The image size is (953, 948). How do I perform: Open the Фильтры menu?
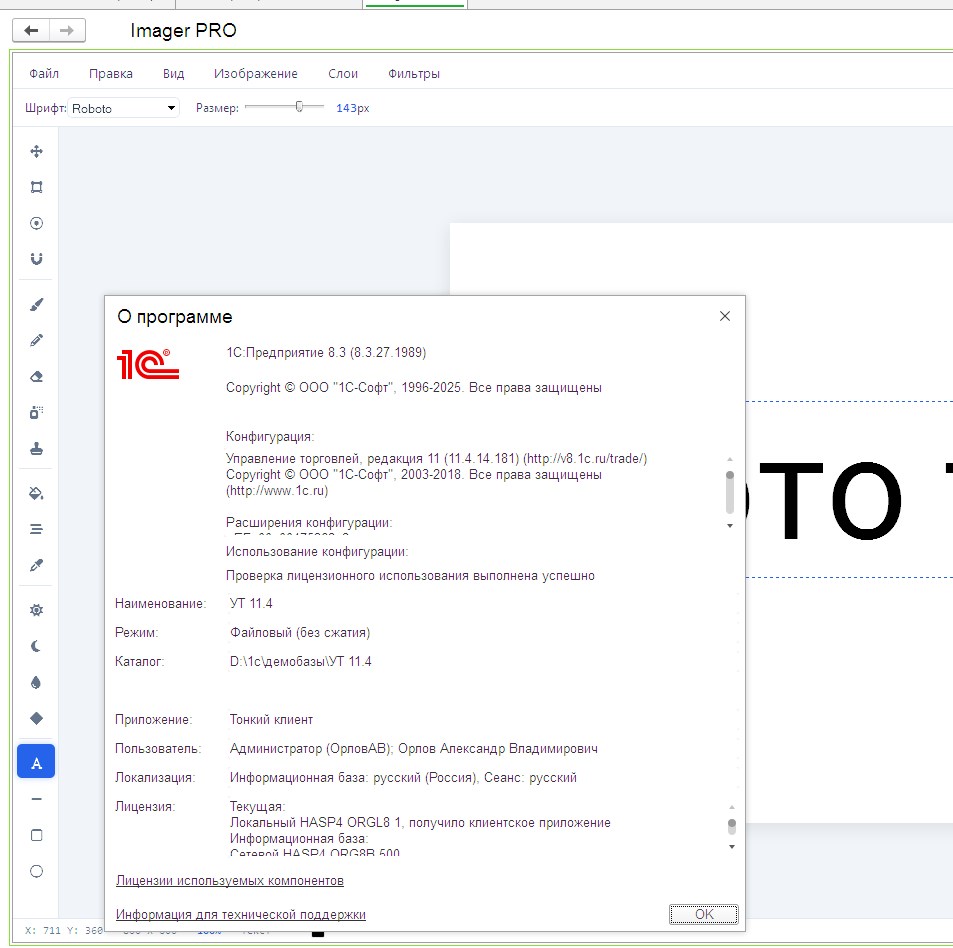tap(414, 74)
